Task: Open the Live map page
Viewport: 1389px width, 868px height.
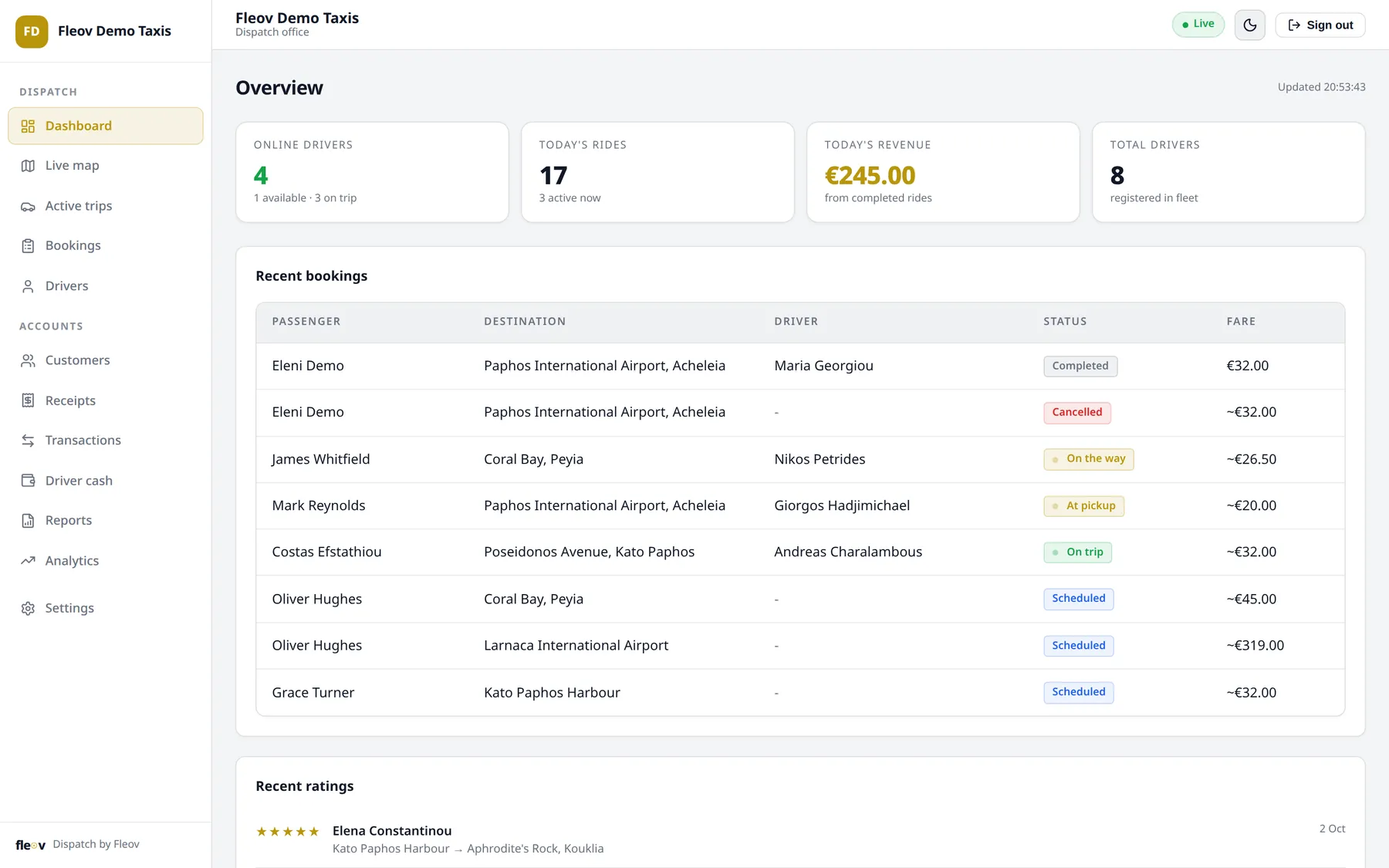Action: [x=106, y=166]
